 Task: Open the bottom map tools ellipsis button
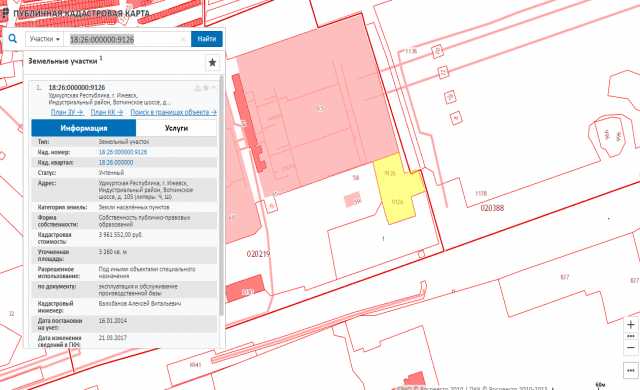pyautogui.click(x=631, y=370)
